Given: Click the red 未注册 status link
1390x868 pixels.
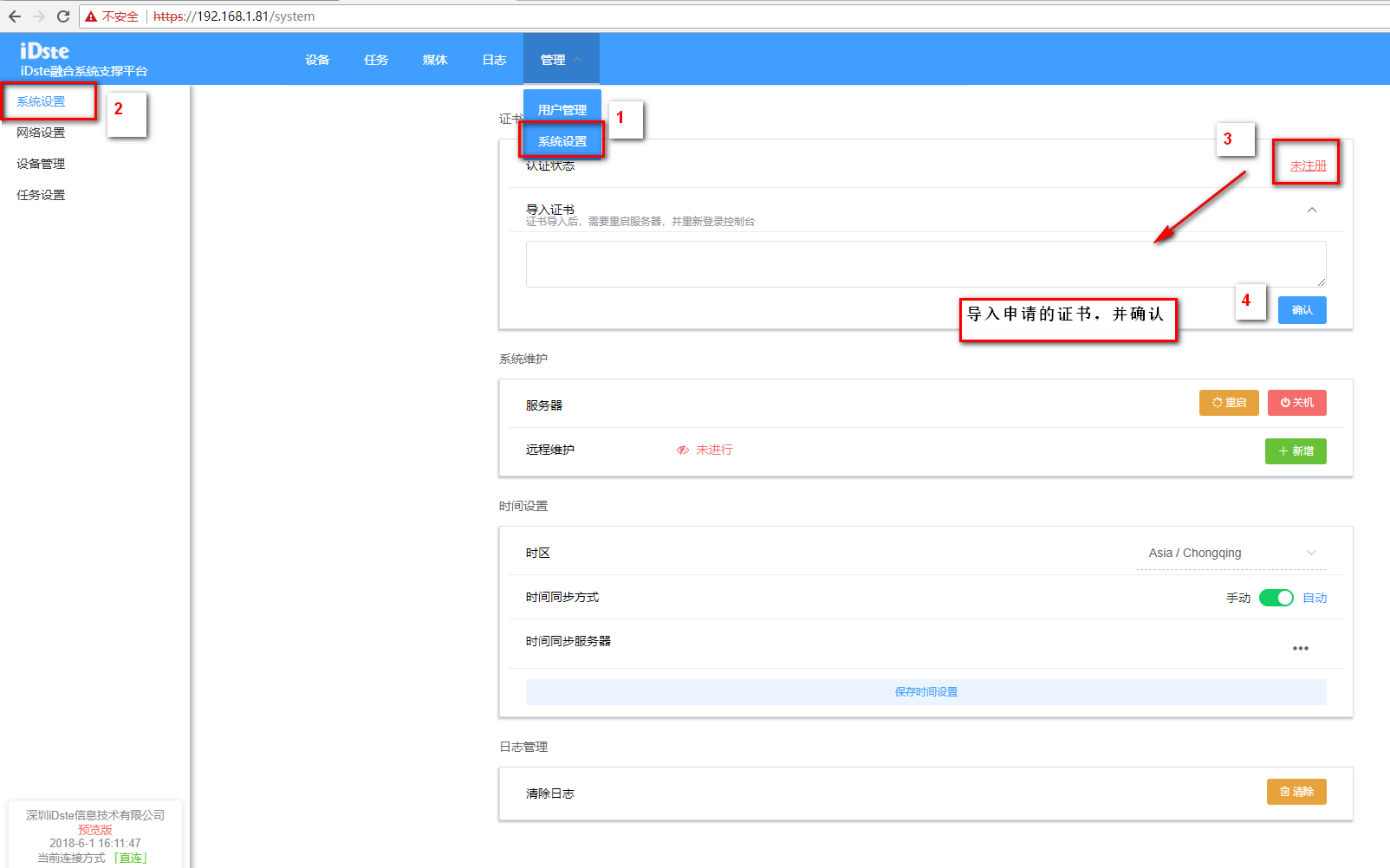Looking at the screenshot, I should point(1308,165).
